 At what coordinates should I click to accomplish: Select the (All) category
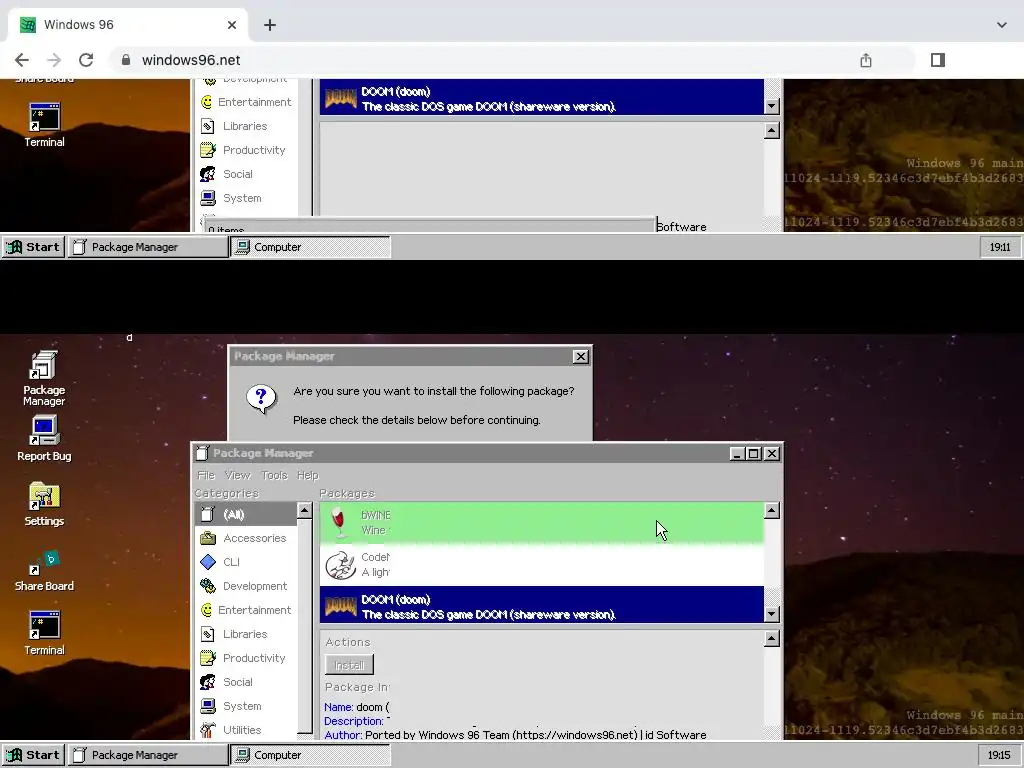click(246, 514)
